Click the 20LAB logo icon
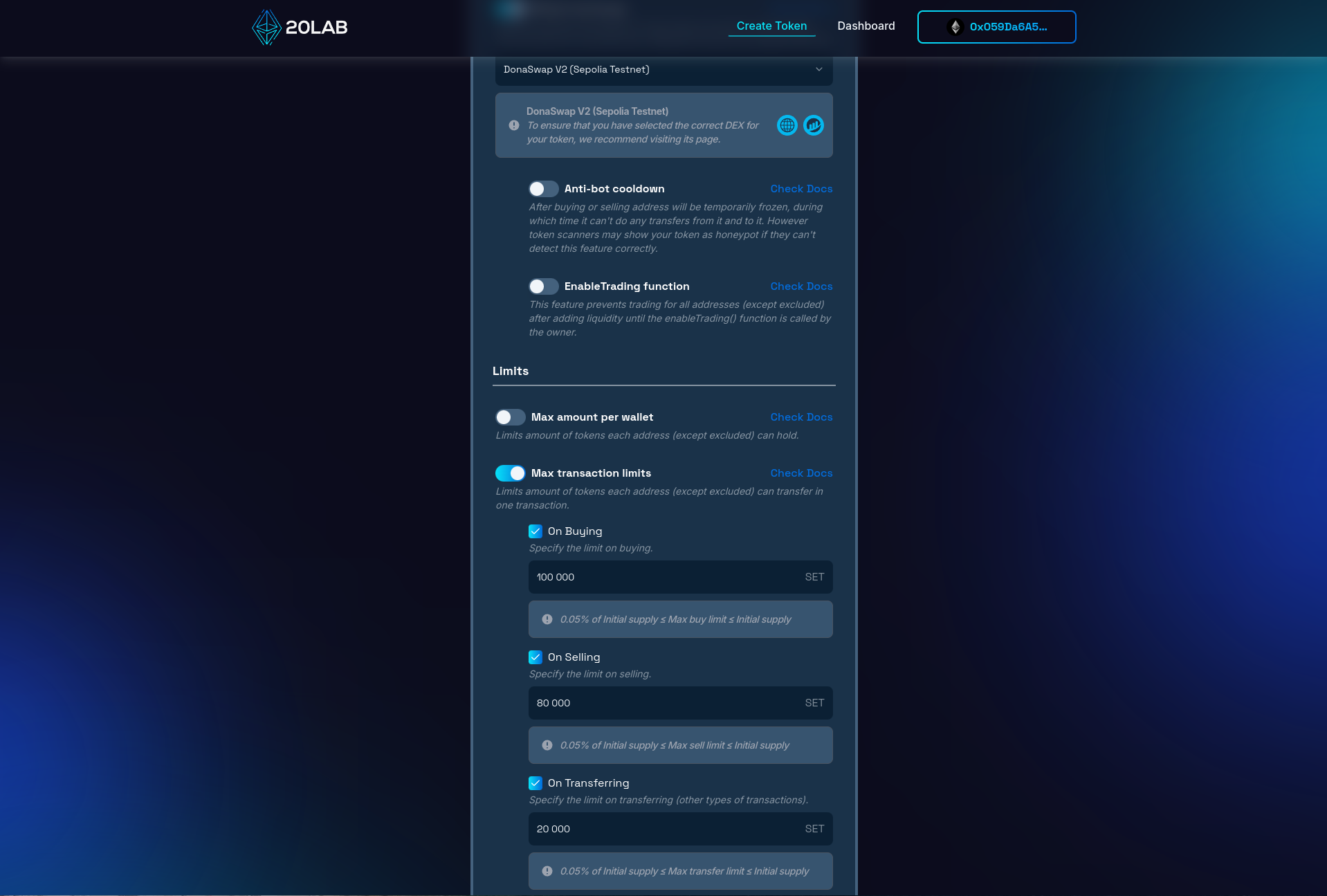The image size is (1327, 896). point(266,27)
